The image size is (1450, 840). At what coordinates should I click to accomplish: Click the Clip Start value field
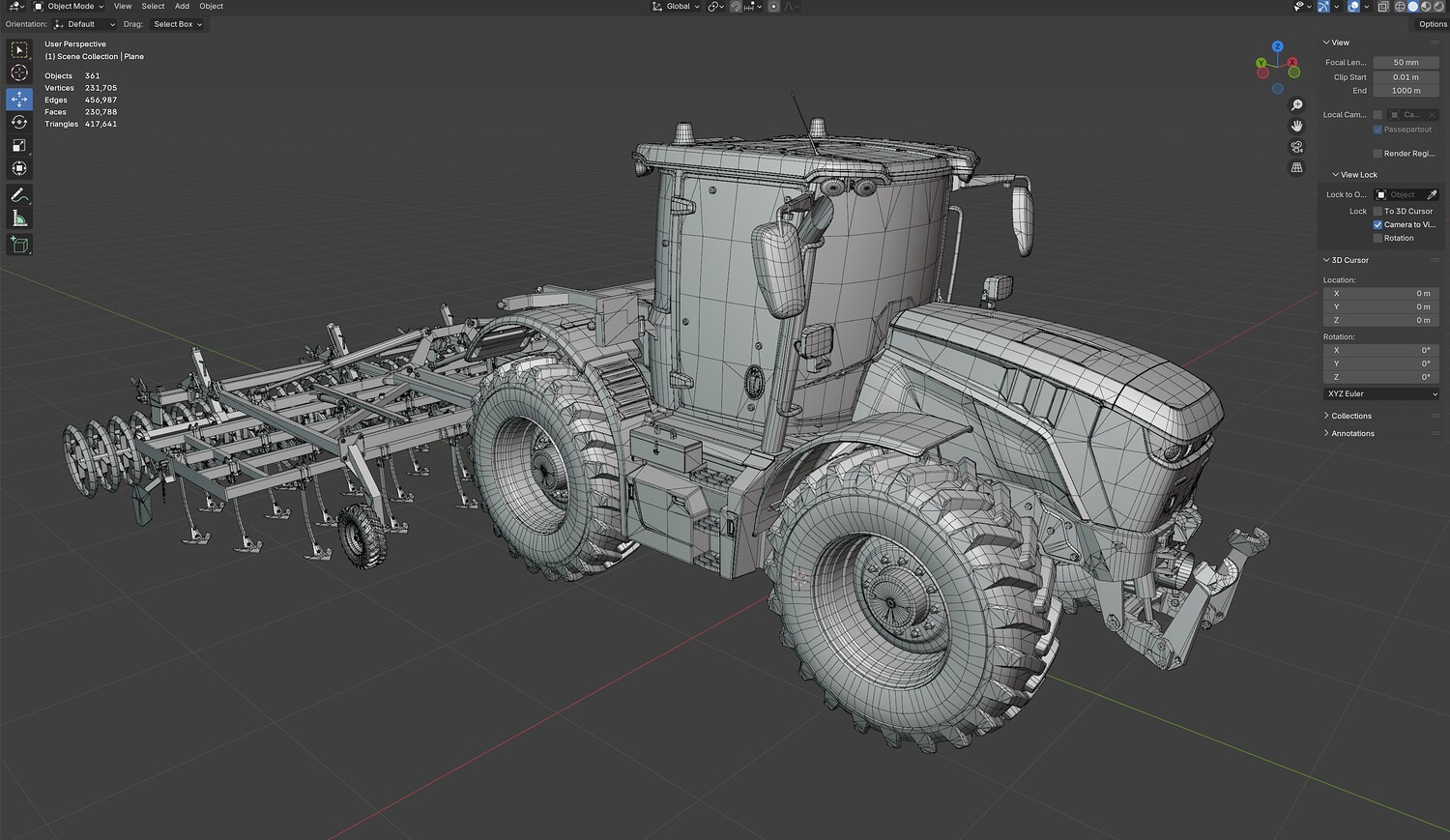1406,77
